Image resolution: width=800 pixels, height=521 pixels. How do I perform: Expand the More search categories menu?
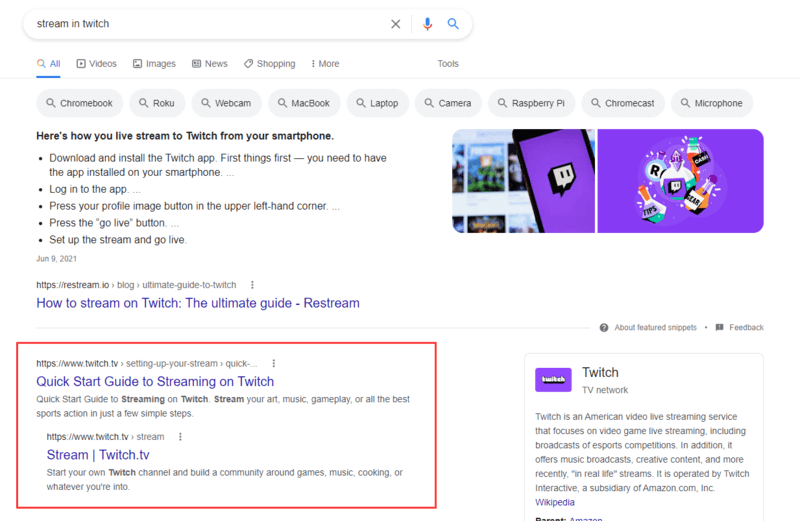324,64
